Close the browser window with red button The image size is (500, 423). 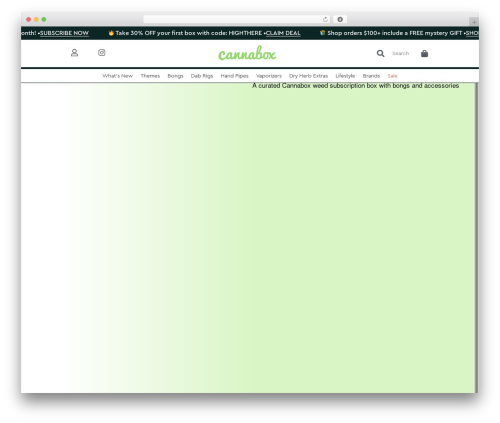[x=29, y=19]
